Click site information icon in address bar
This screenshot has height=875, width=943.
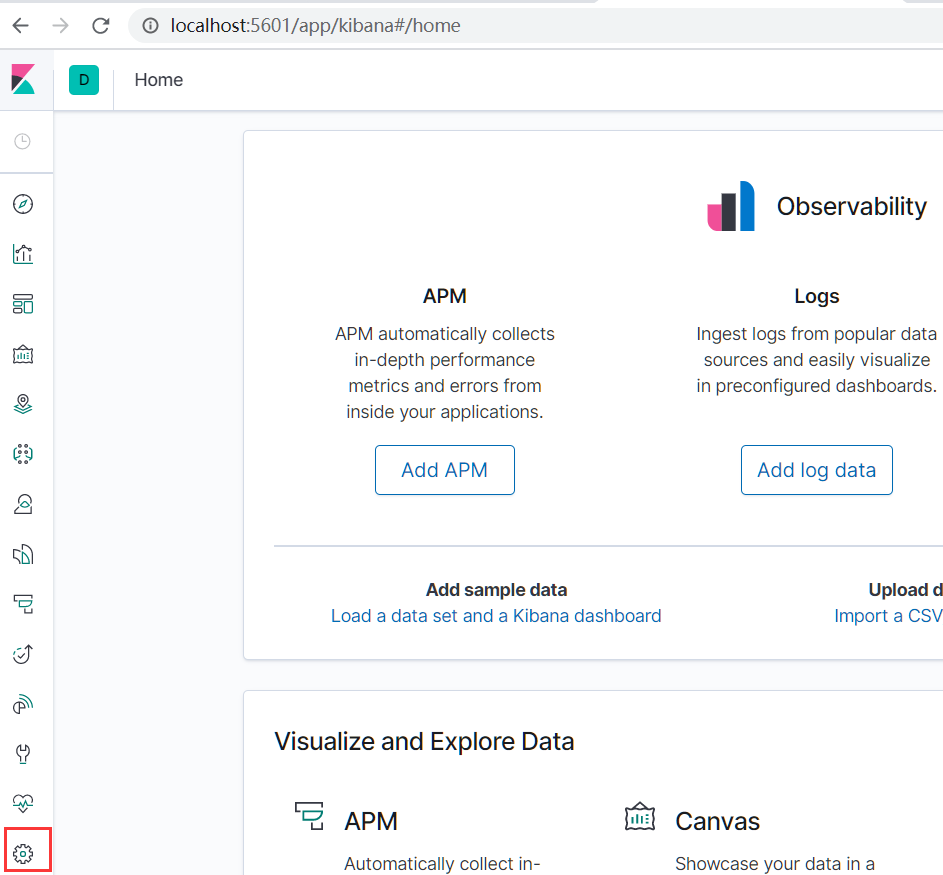point(150,25)
